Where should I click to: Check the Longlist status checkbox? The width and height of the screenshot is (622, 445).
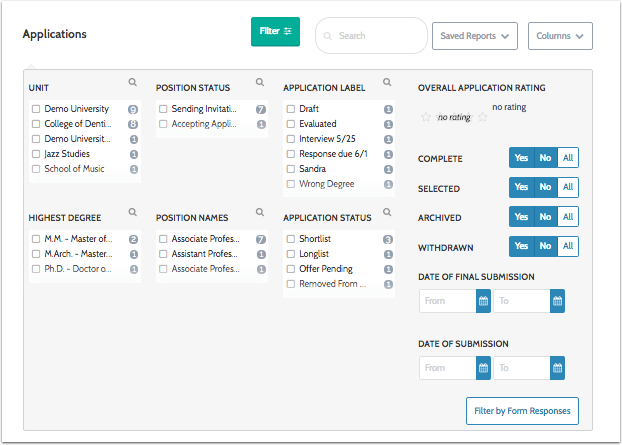click(x=291, y=254)
